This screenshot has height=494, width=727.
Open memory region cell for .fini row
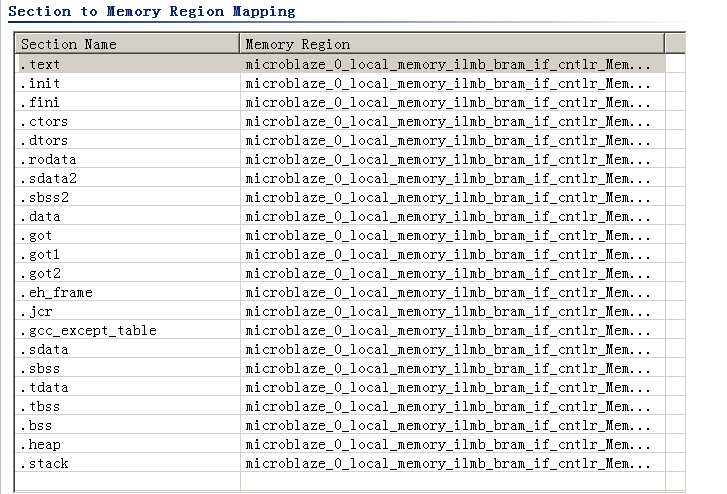point(453,102)
